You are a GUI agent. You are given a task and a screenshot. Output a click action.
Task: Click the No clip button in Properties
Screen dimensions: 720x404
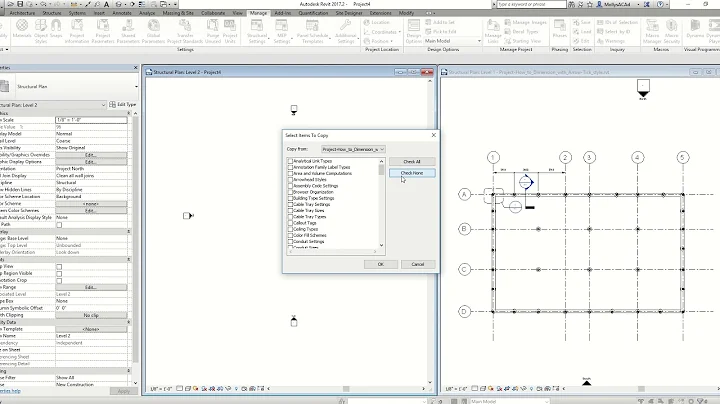(x=91, y=315)
